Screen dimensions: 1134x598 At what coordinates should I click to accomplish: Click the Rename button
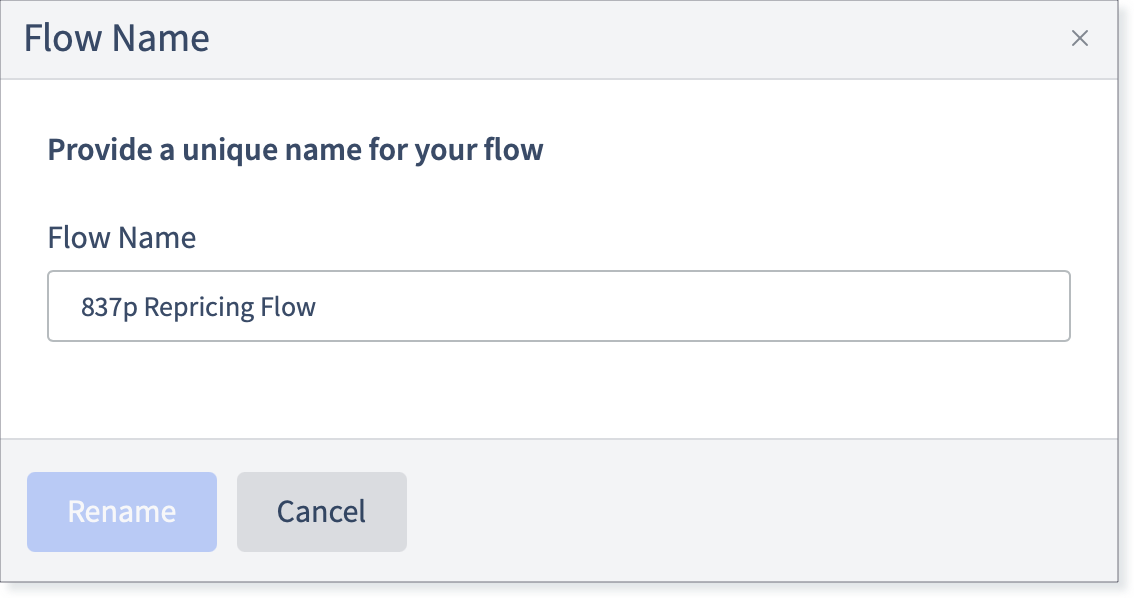point(122,512)
